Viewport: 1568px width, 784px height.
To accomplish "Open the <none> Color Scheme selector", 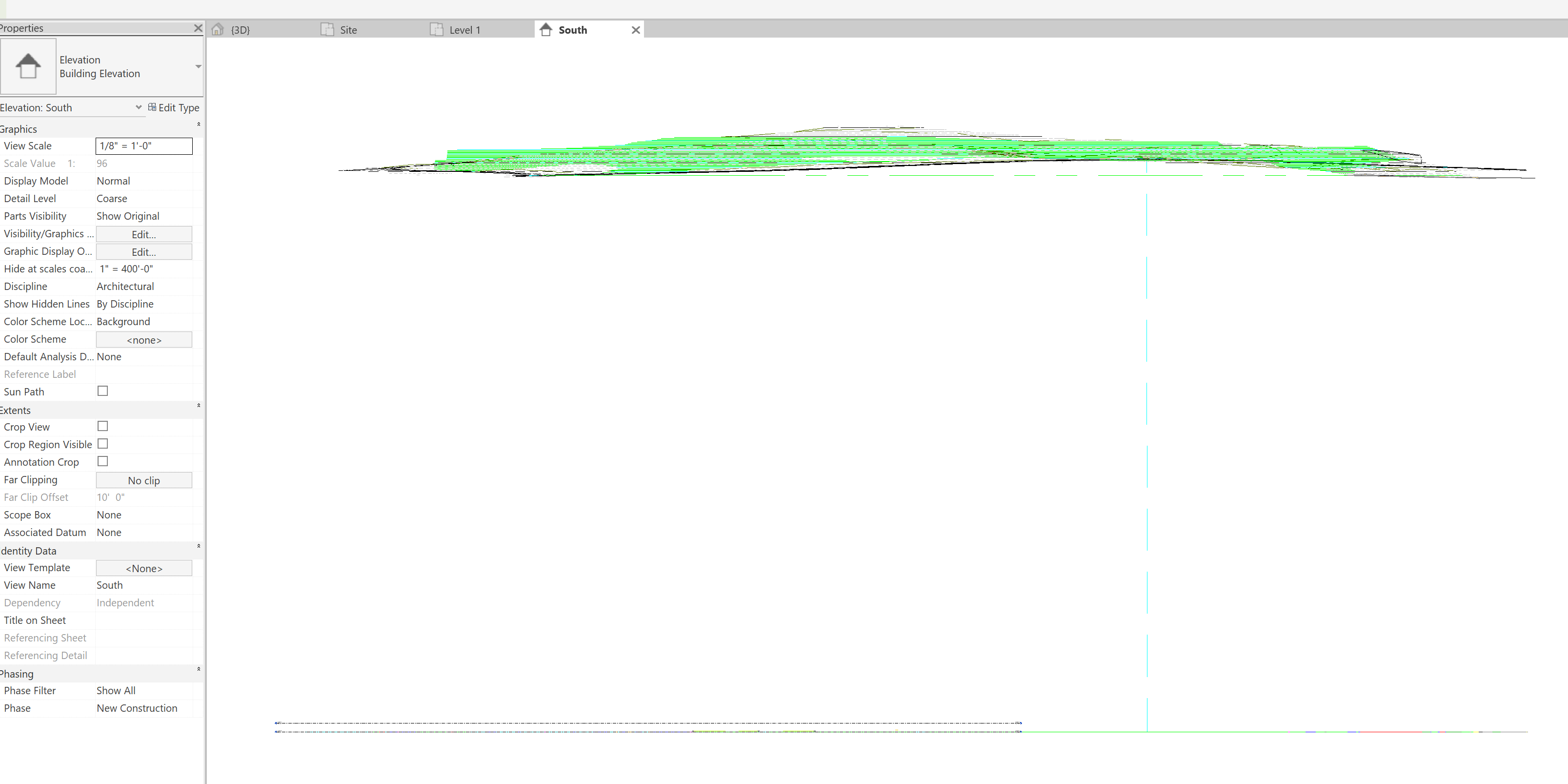I will (x=143, y=339).
